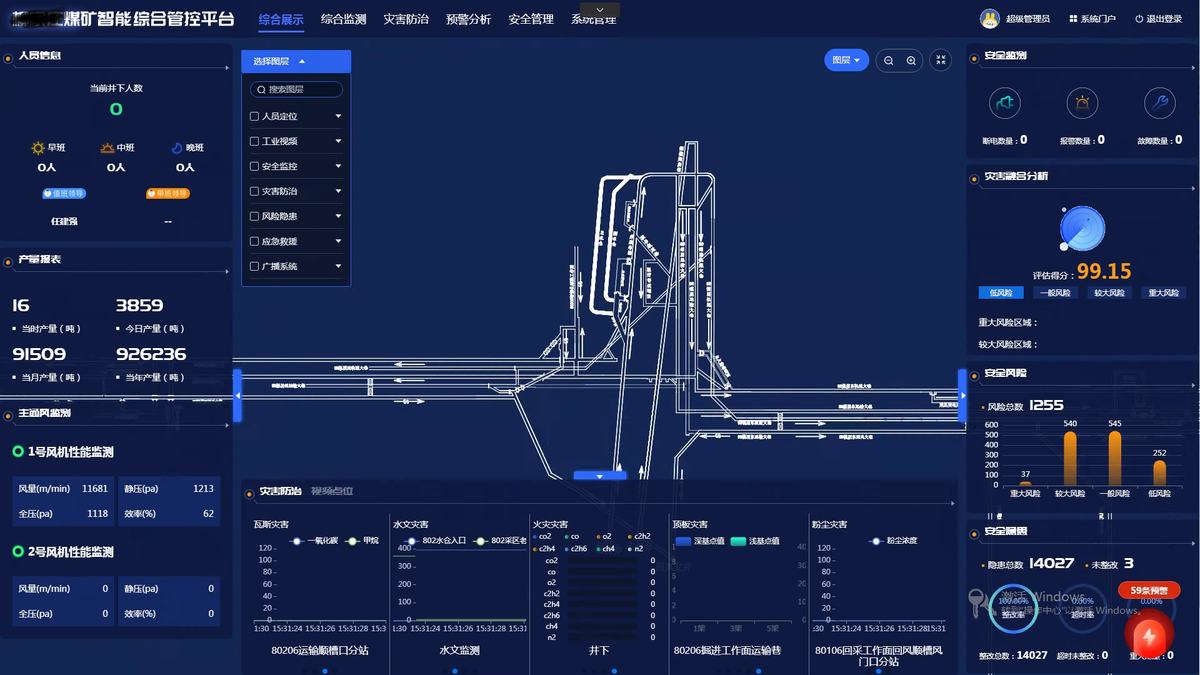Click the 整改率 circular progress ring
The width and height of the screenshot is (1200, 675).
tap(1013, 609)
